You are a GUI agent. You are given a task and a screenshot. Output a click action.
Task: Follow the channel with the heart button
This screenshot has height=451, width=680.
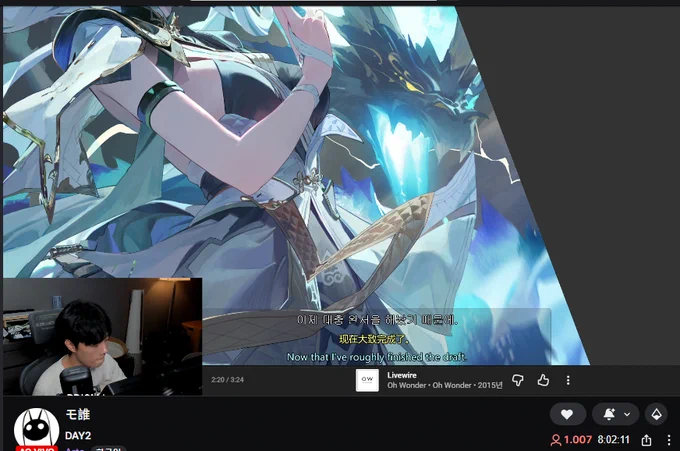[567, 414]
